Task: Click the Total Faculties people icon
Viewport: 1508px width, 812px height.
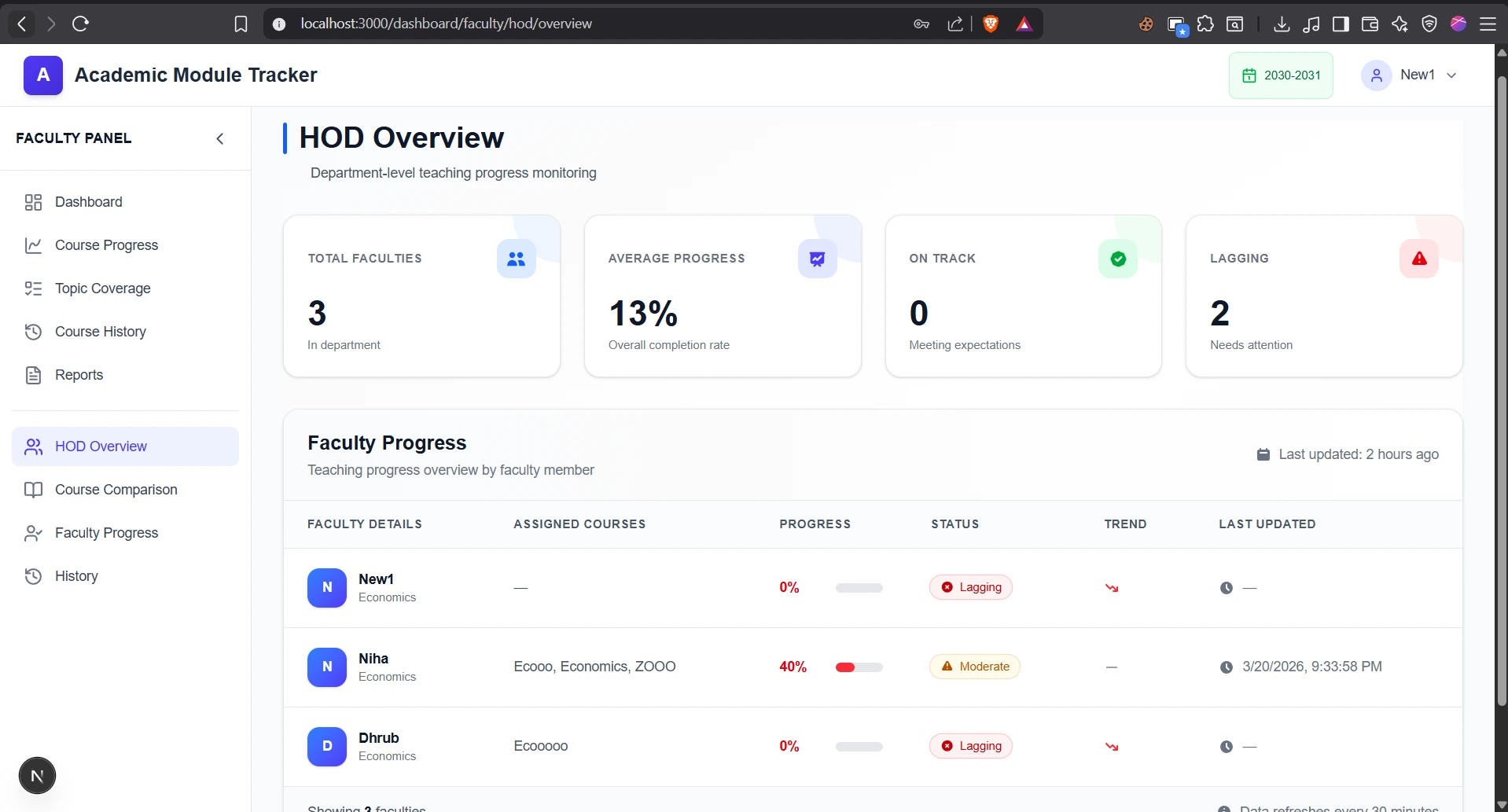Action: [x=516, y=259]
